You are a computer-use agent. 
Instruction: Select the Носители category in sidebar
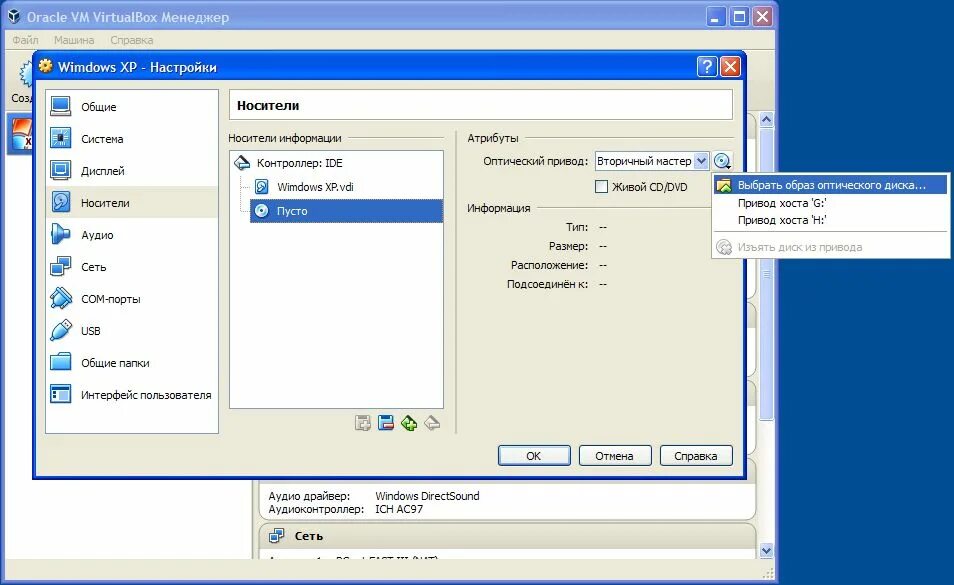(x=131, y=202)
